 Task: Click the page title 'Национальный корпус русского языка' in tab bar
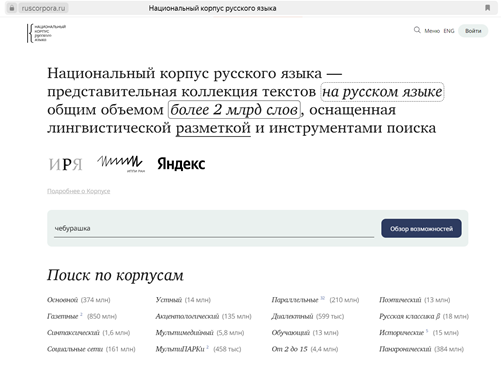pos(212,8)
